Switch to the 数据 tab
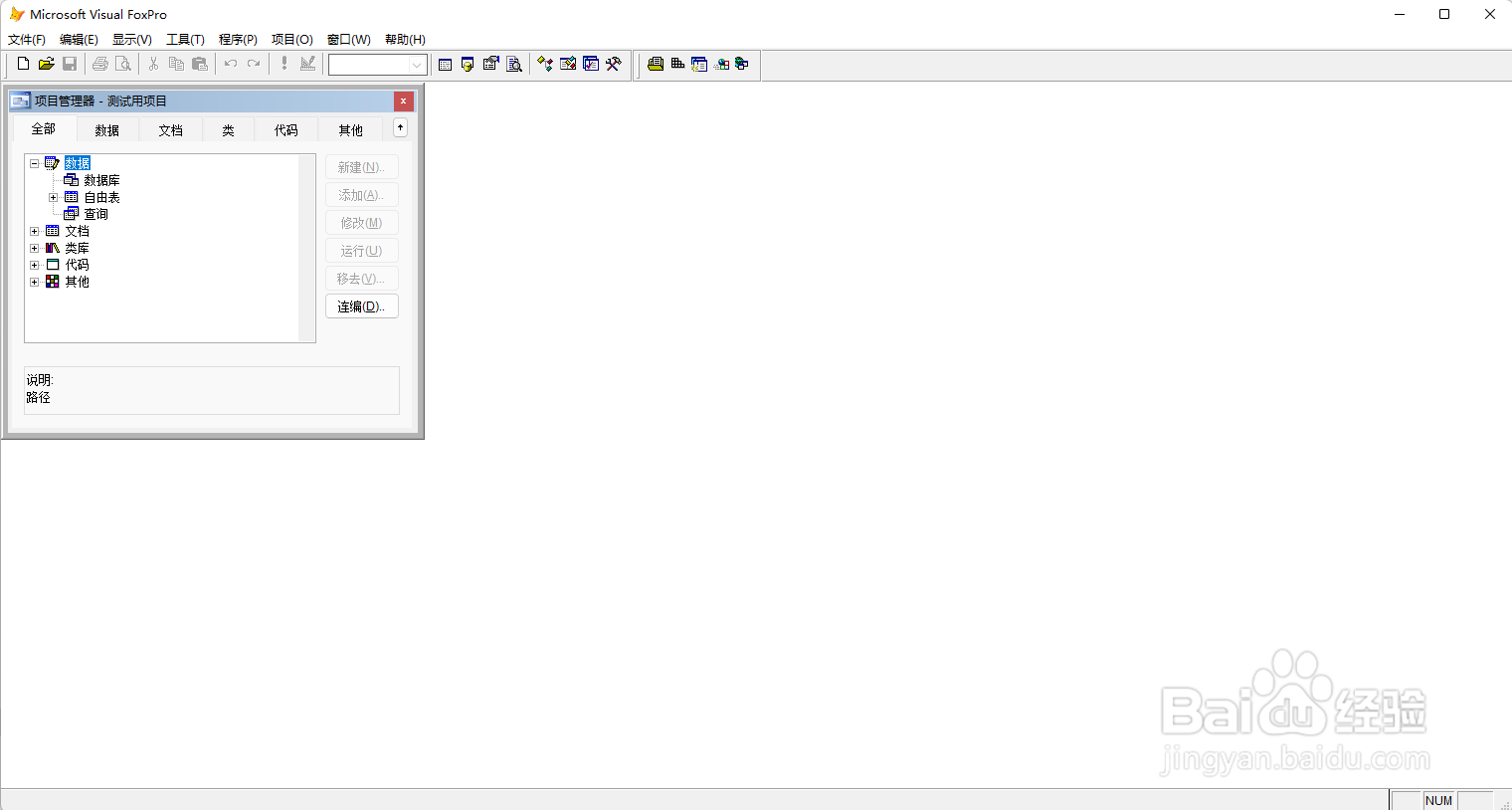 click(107, 130)
